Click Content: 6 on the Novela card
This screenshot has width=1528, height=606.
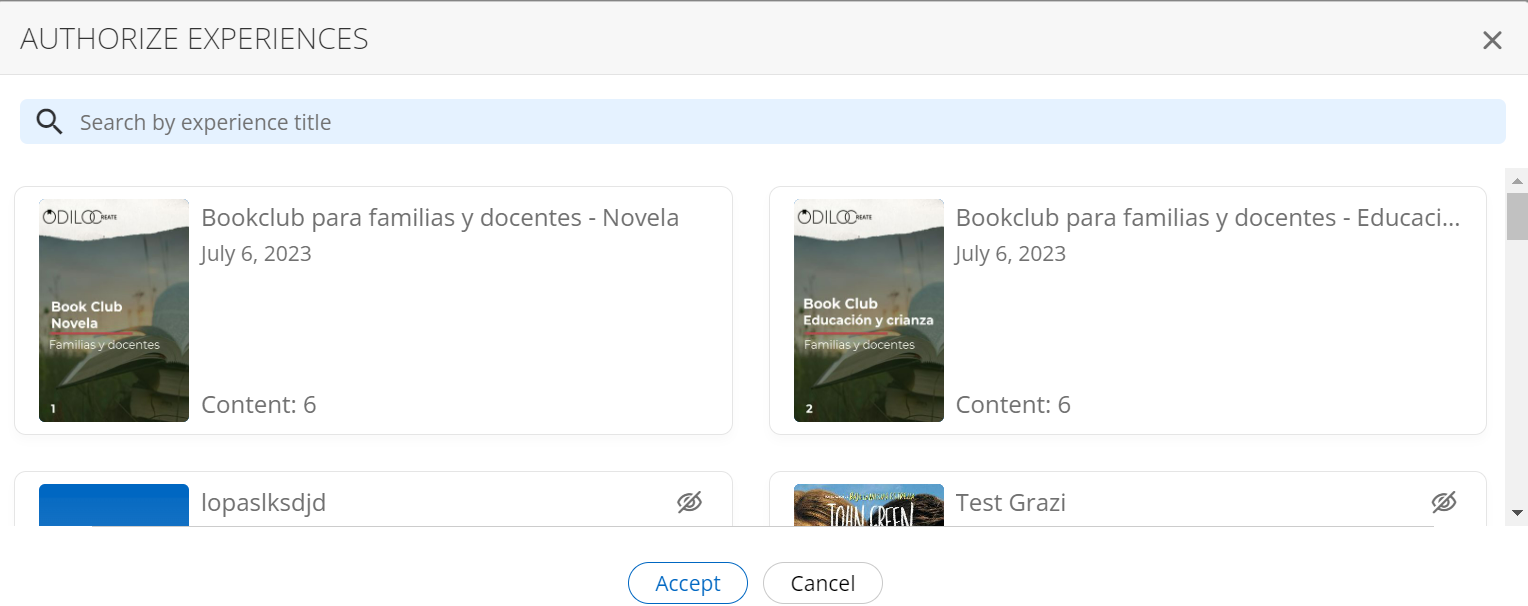tap(259, 405)
